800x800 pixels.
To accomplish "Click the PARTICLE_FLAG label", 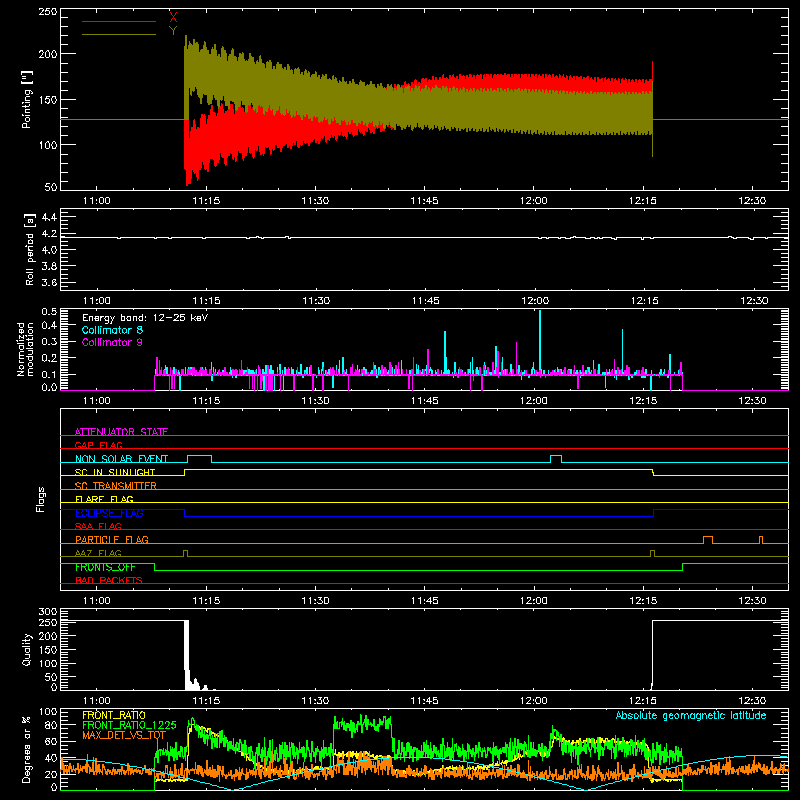I will [x=112, y=540].
